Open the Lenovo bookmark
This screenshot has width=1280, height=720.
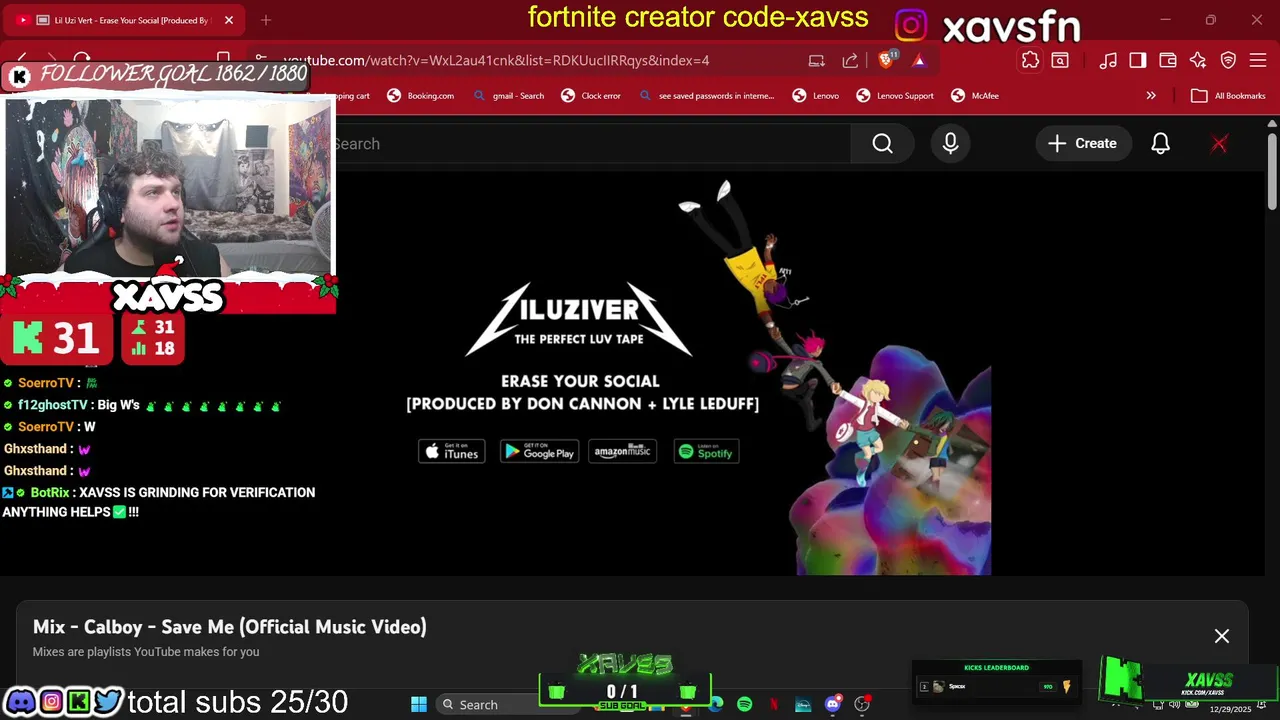click(815, 96)
